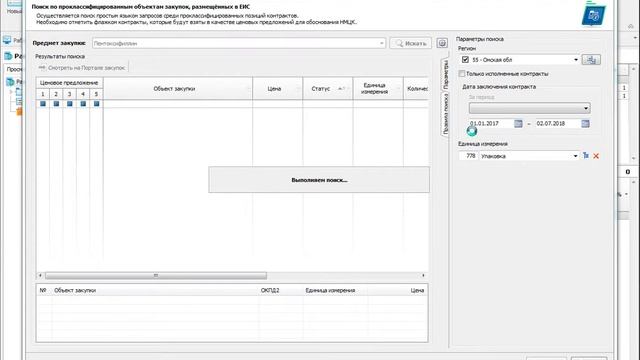Click end date field 02.07.2018
Image resolution: width=640 pixels, height=360 pixels.
(x=558, y=123)
